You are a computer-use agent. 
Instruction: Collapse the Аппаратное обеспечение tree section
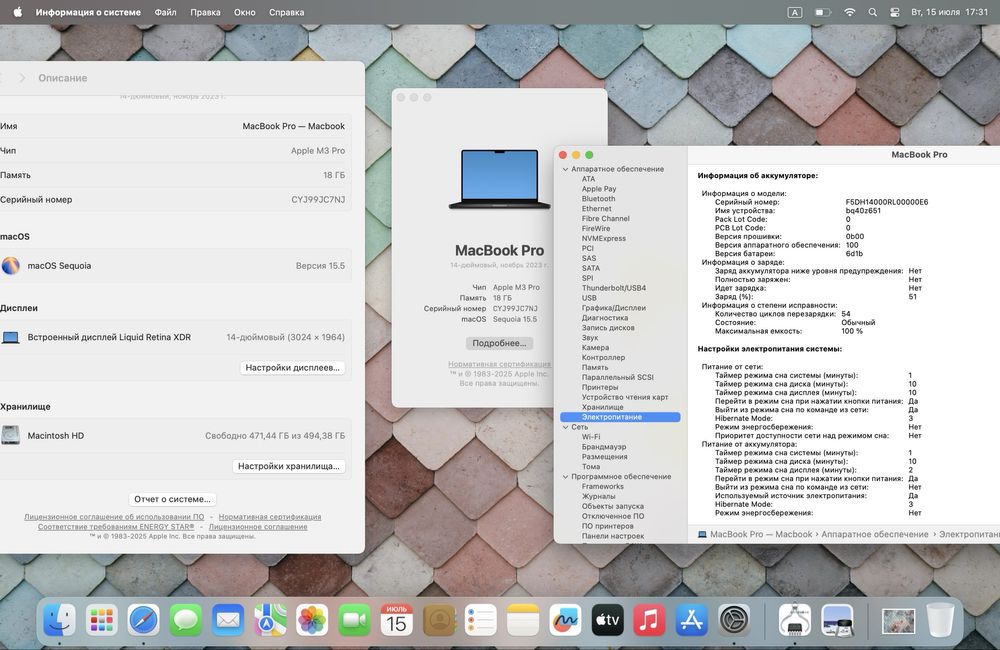click(566, 169)
